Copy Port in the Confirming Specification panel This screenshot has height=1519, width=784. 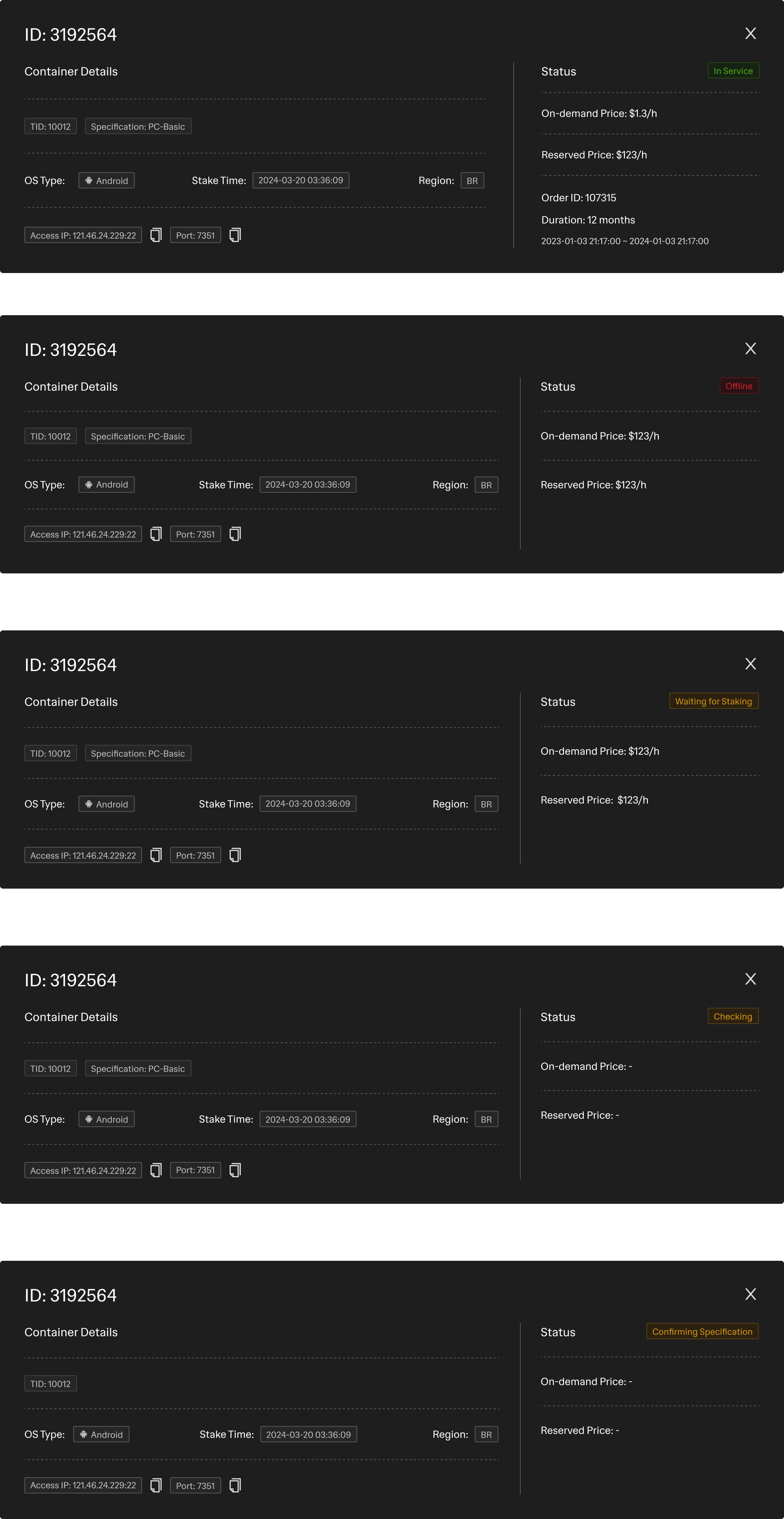tap(234, 1485)
